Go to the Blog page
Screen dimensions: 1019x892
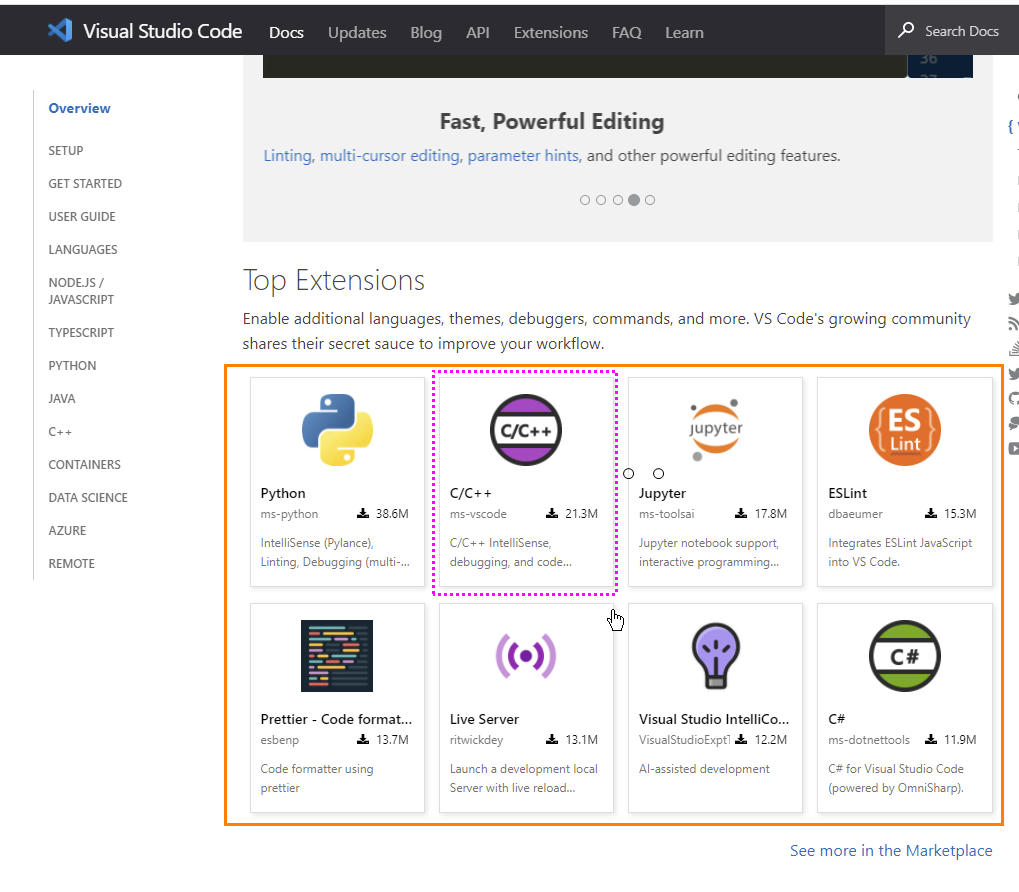426,32
